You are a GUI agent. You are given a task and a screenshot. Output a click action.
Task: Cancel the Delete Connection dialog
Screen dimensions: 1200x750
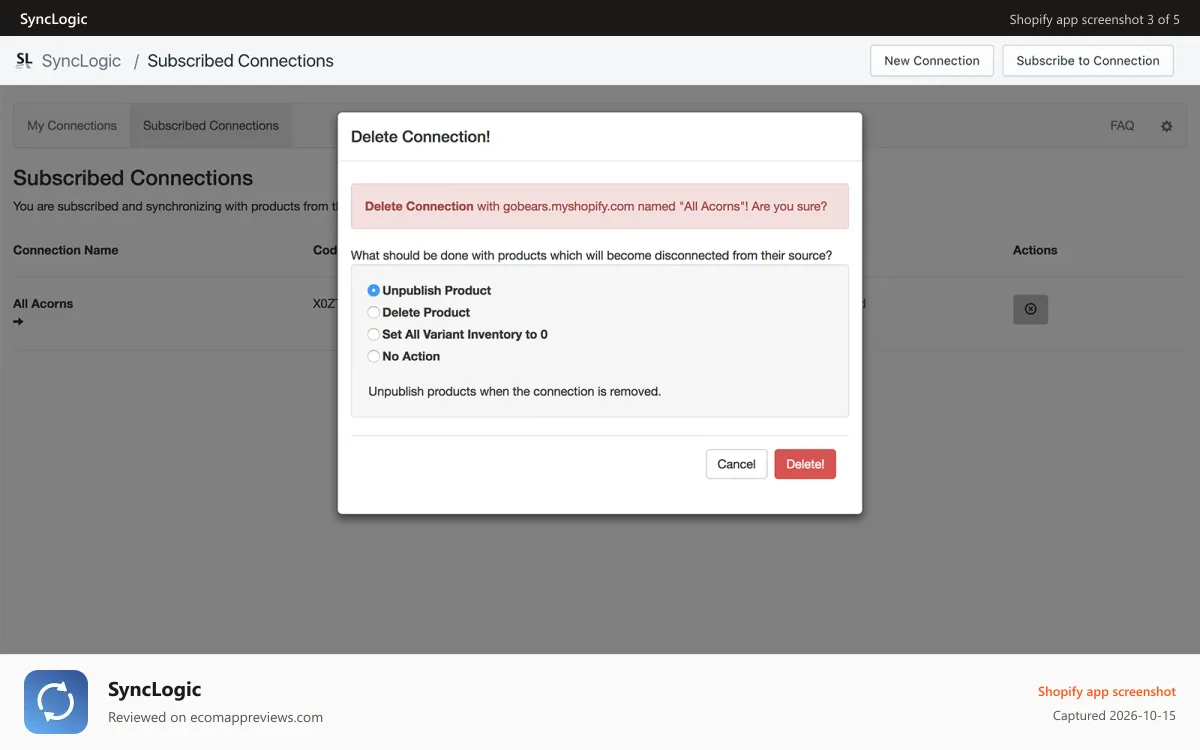click(736, 464)
